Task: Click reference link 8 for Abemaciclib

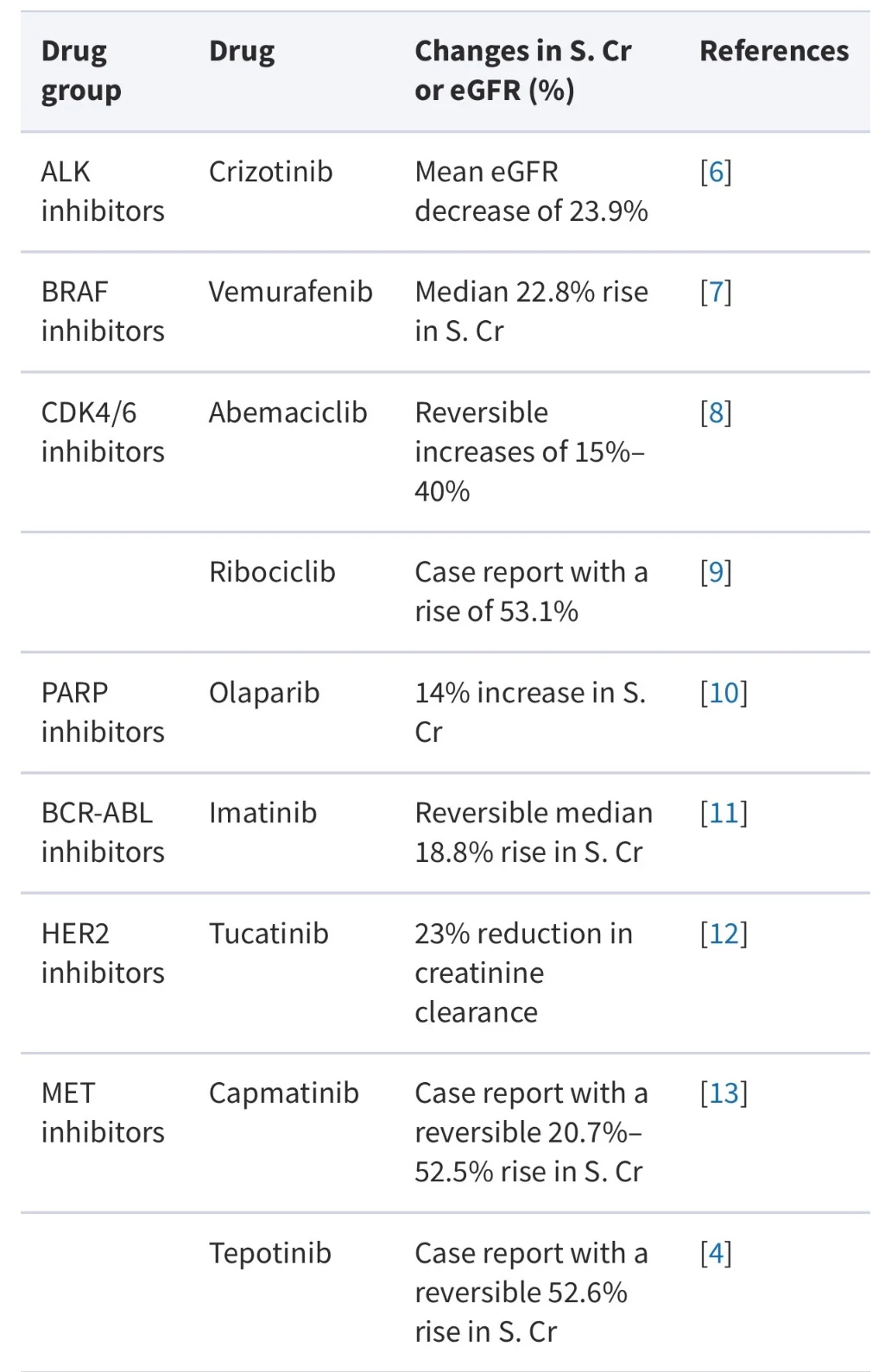Action: tap(716, 413)
